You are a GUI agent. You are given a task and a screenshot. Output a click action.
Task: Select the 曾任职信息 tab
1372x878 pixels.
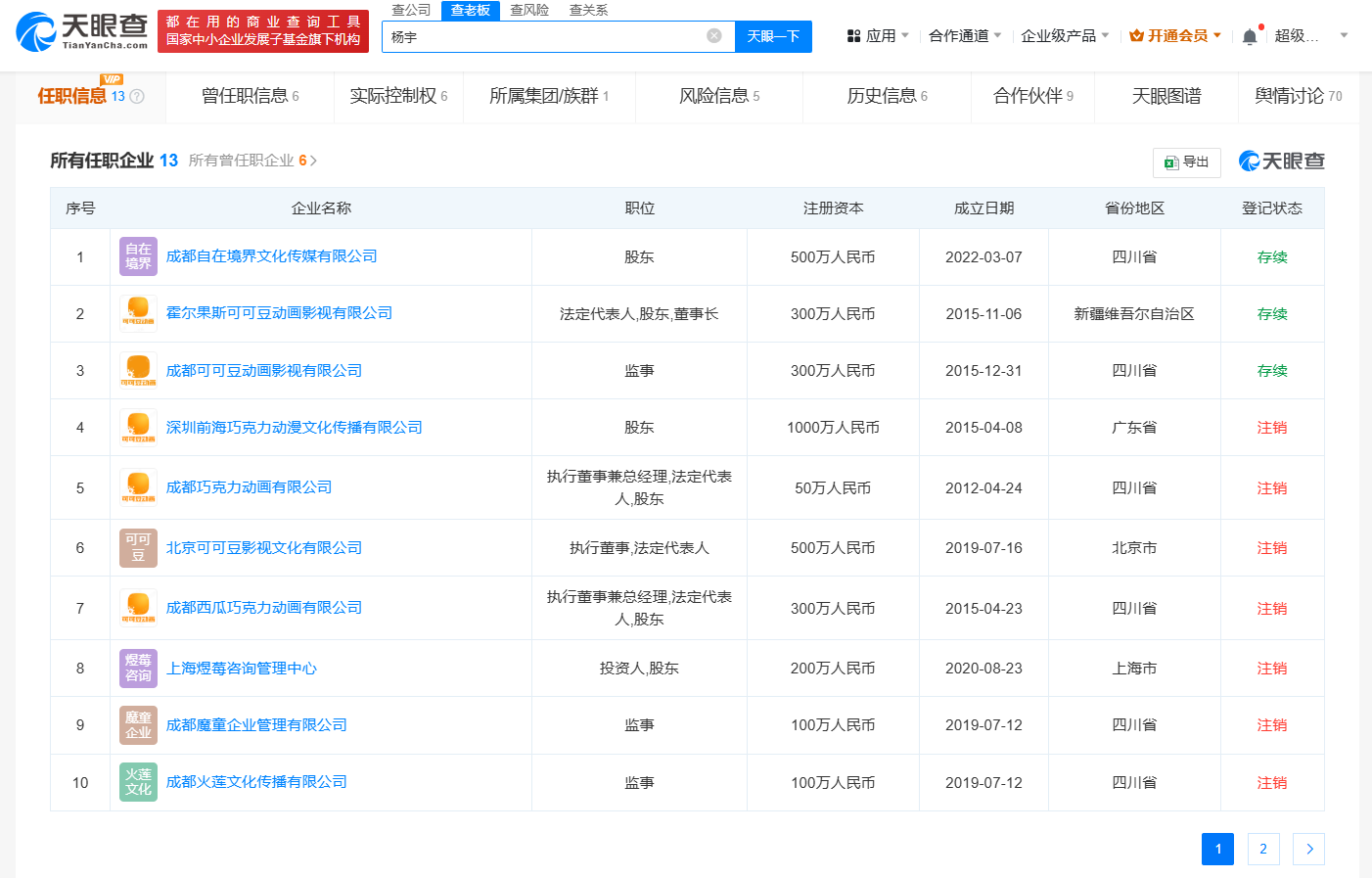coord(250,96)
